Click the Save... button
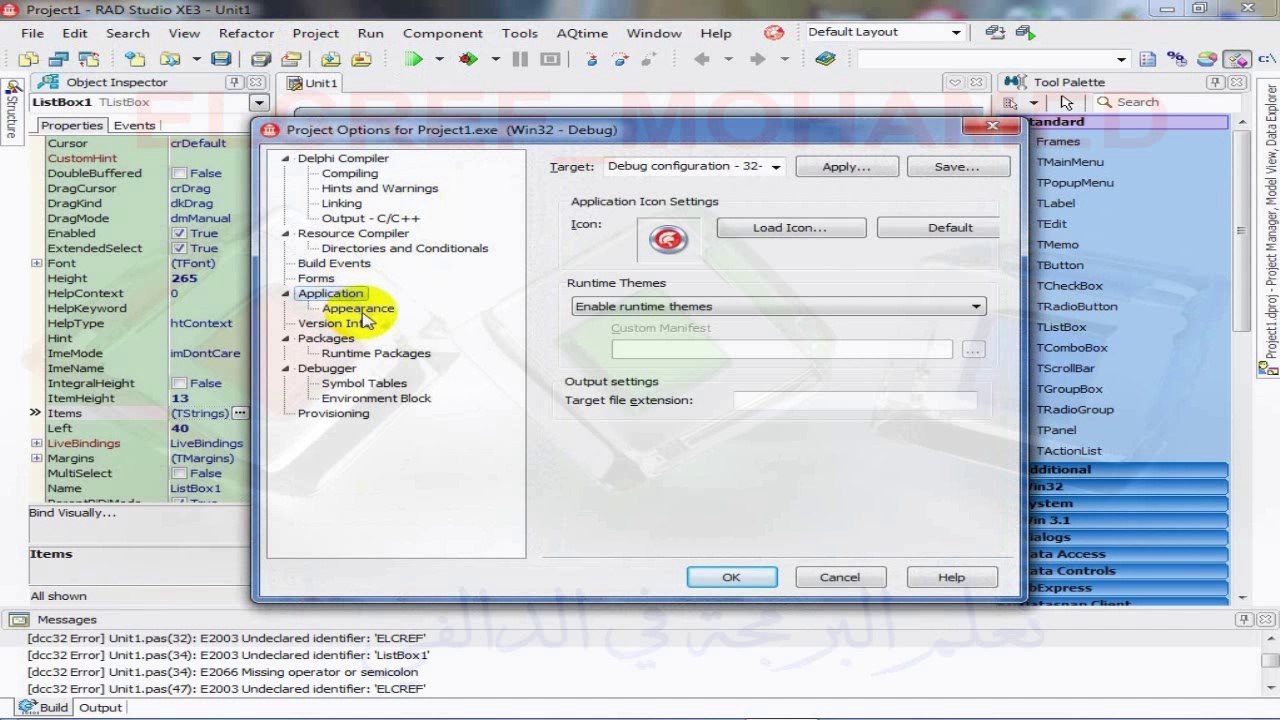Viewport: 1280px width, 720px height. [x=957, y=167]
